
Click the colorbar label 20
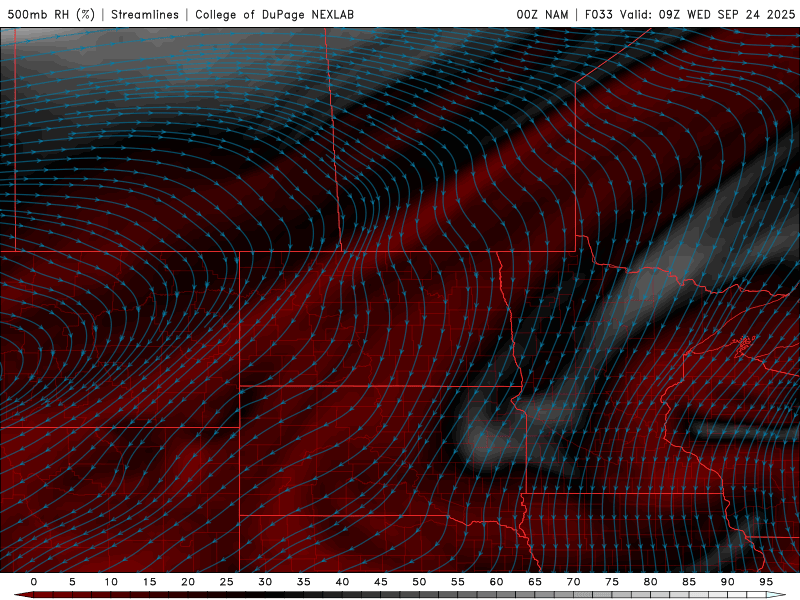188,582
